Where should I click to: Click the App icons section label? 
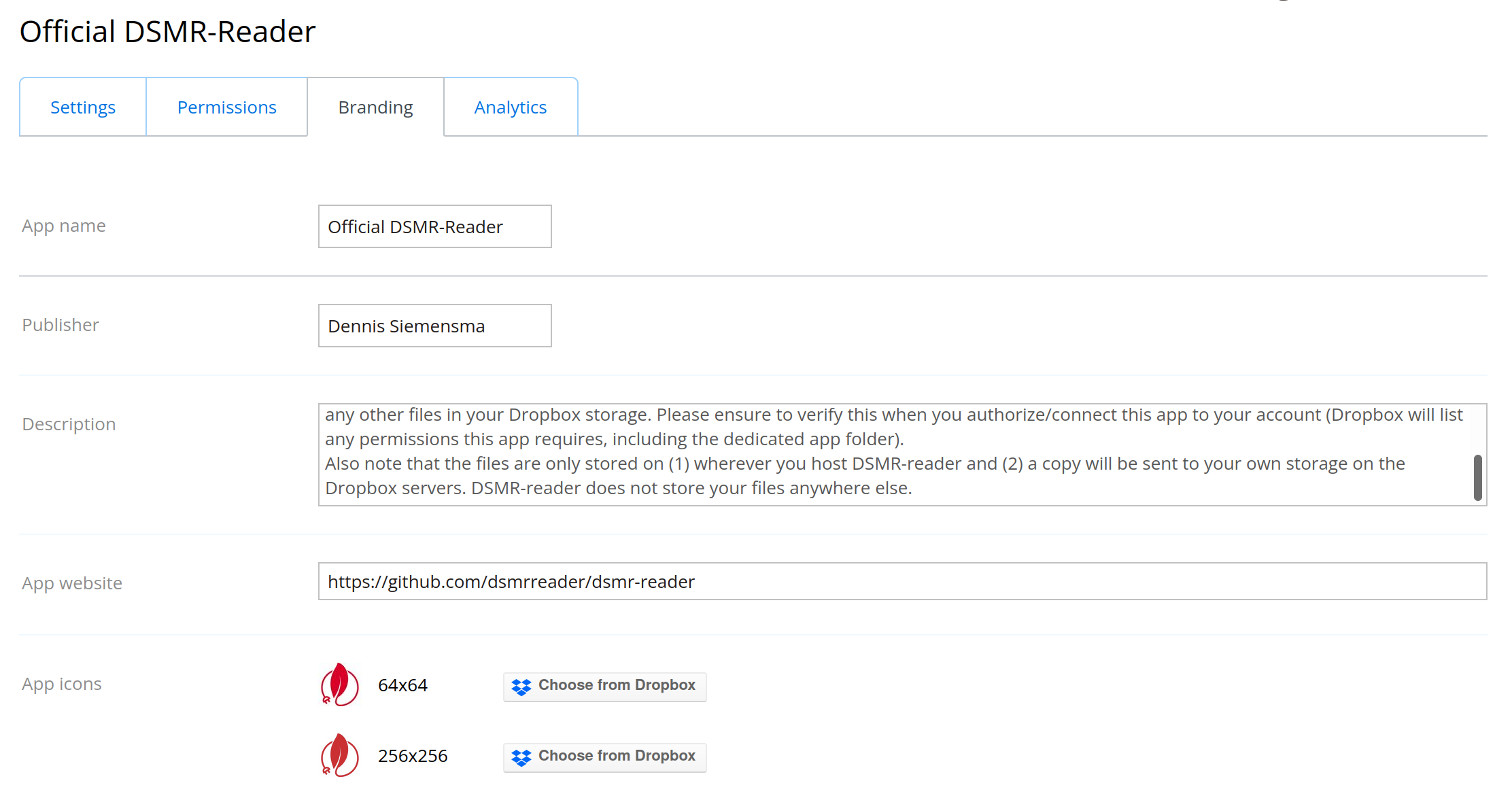click(x=61, y=683)
